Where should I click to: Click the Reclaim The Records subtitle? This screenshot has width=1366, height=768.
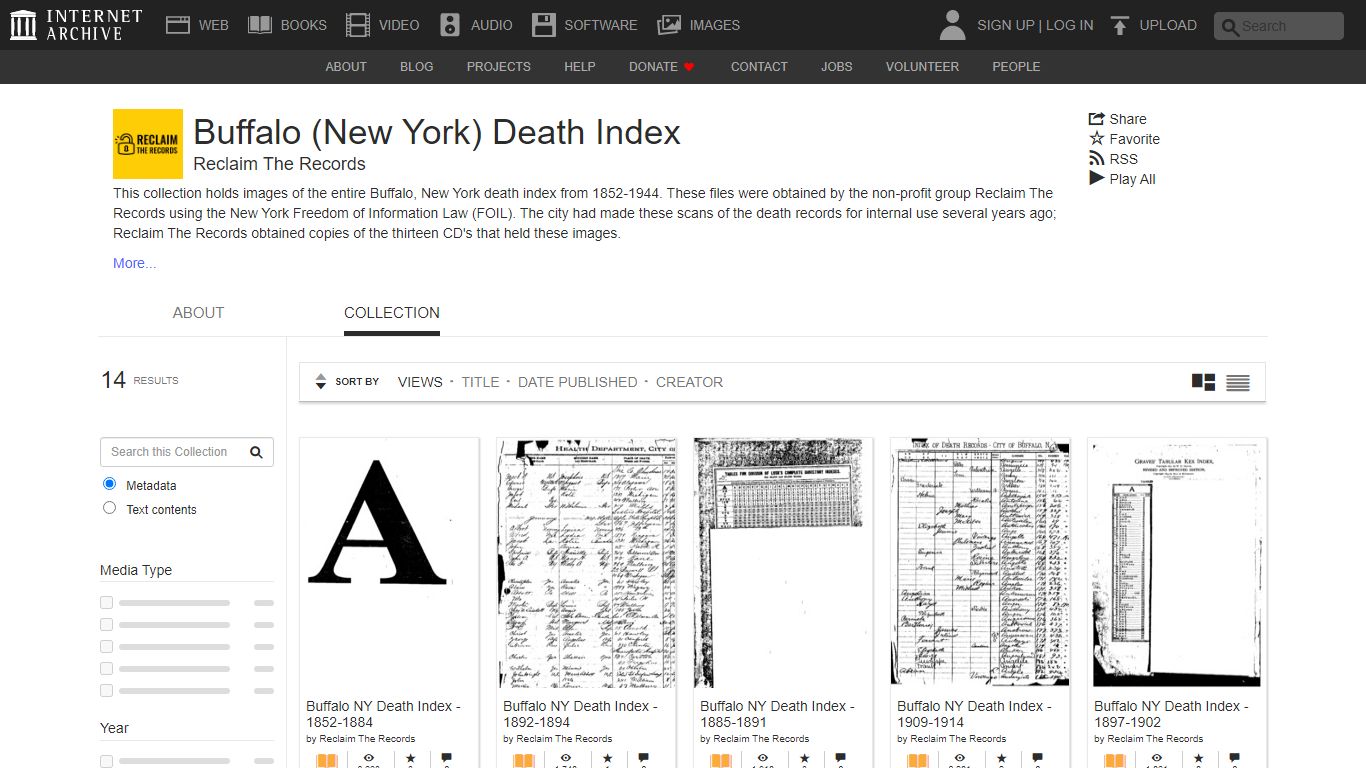tap(279, 164)
